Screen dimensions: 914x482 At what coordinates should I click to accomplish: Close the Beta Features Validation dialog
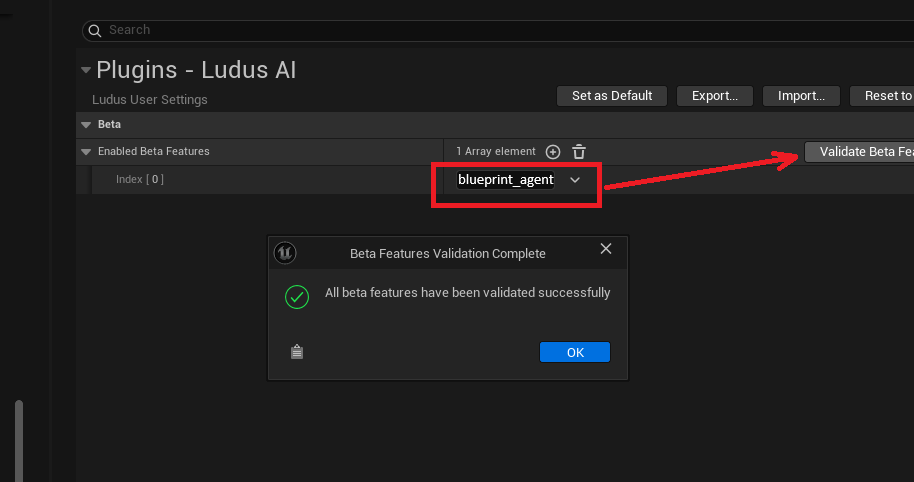tap(606, 249)
